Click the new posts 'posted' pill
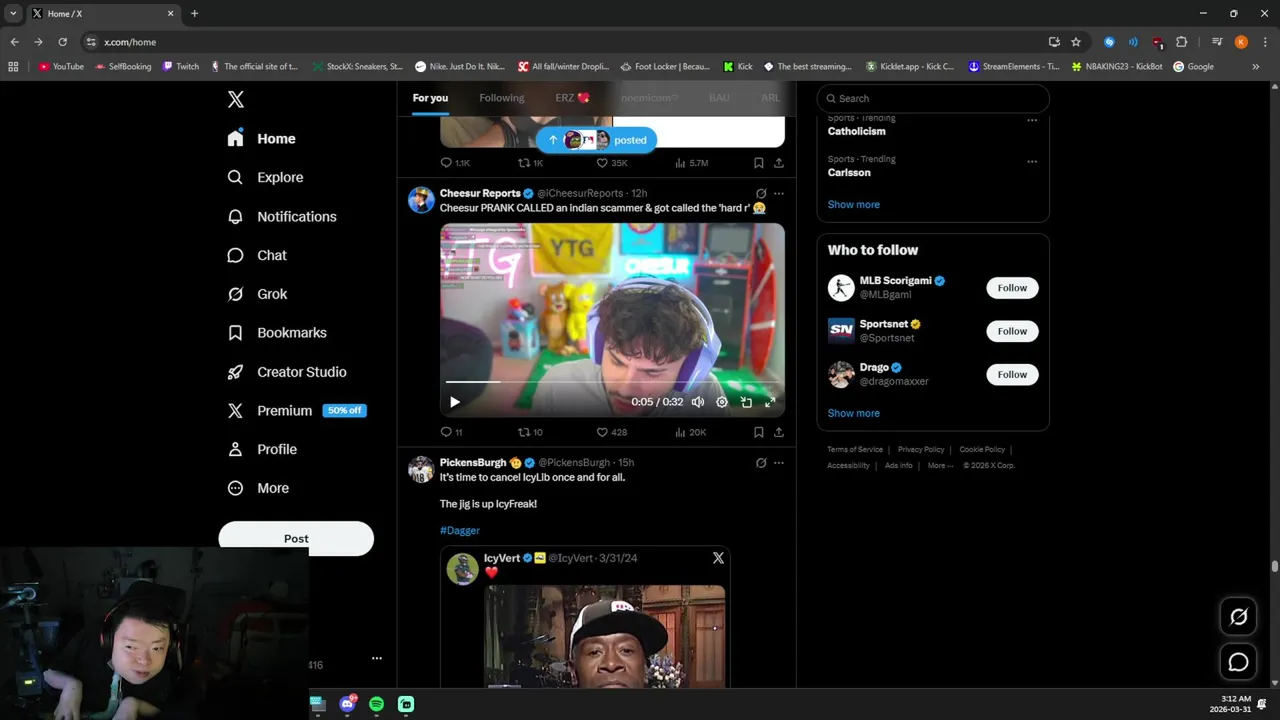The image size is (1280, 720). (x=596, y=140)
